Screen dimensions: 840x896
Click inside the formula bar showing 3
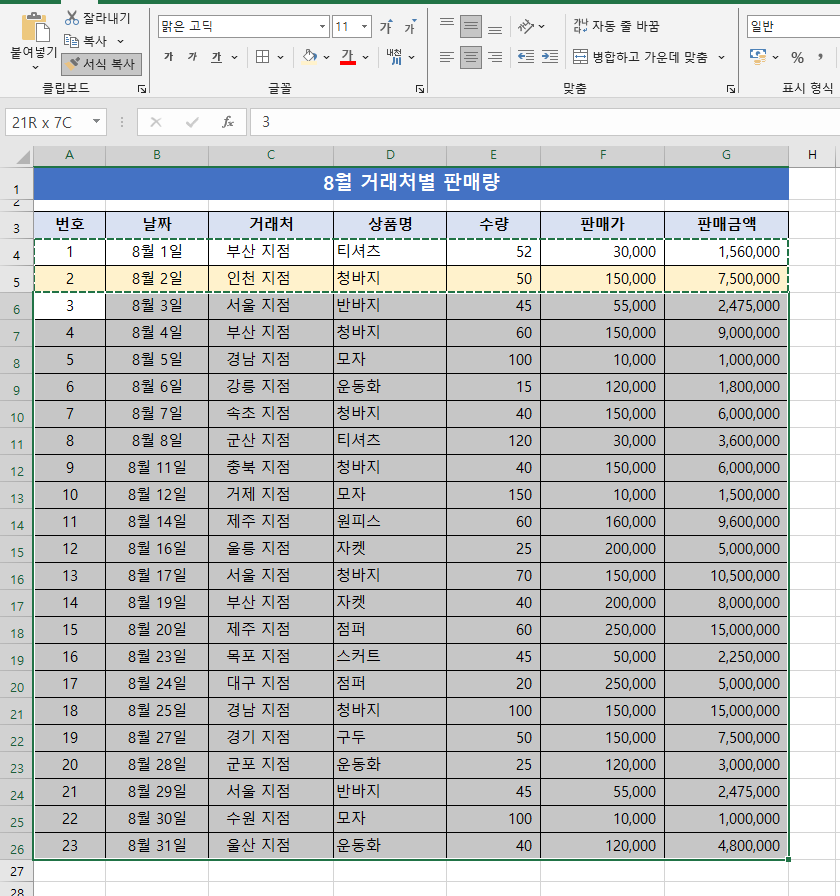tap(545, 122)
